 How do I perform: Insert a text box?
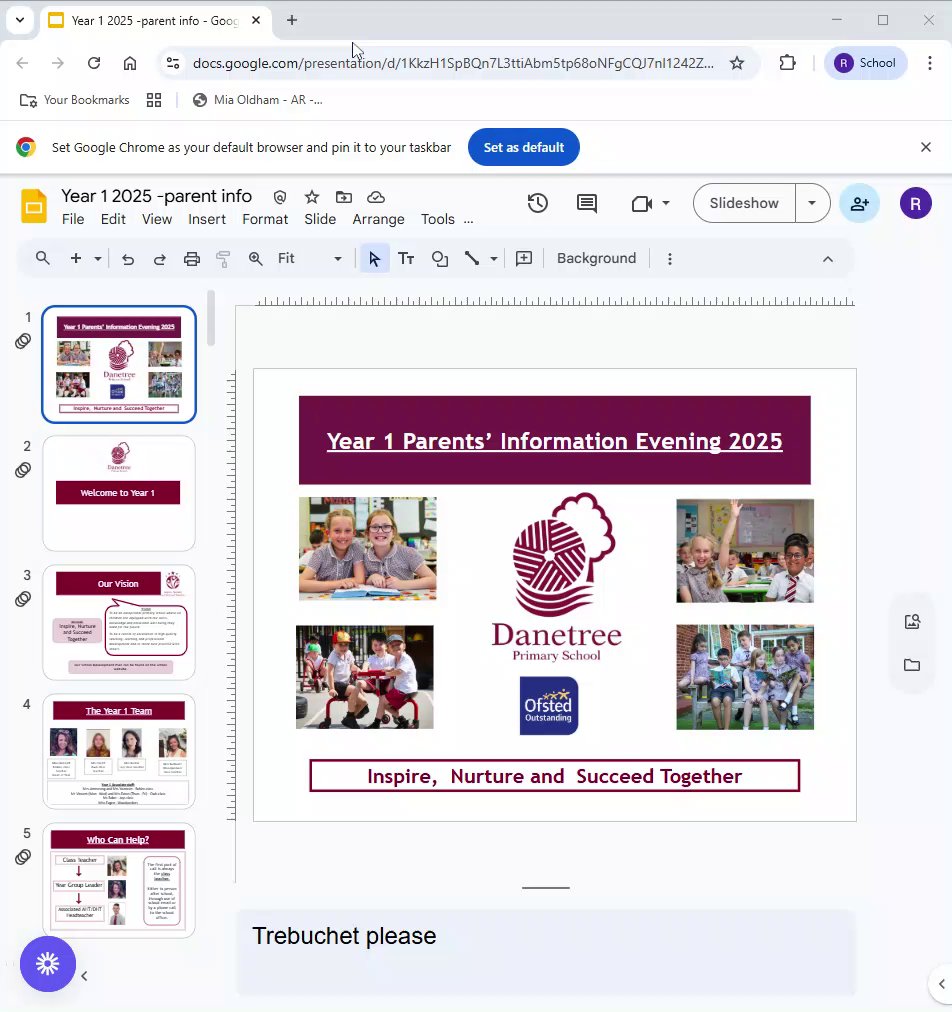406,259
